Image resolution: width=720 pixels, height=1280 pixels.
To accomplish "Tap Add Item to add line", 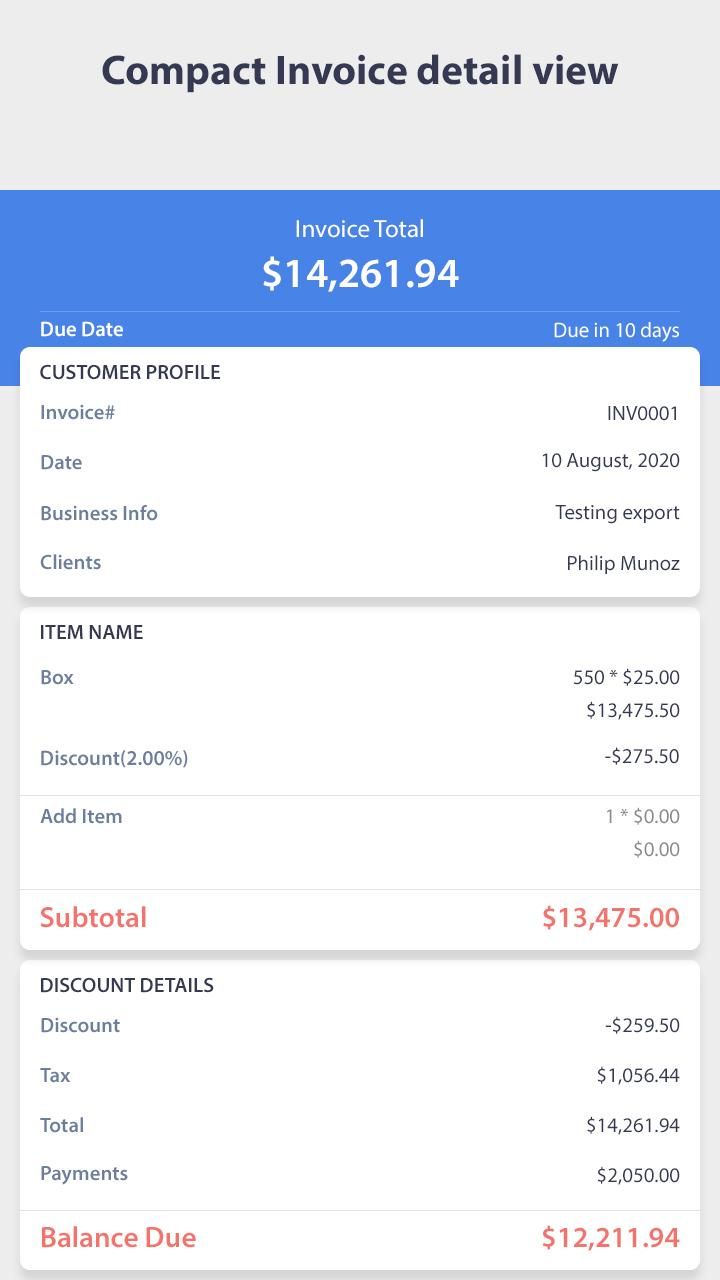I will pos(81,816).
